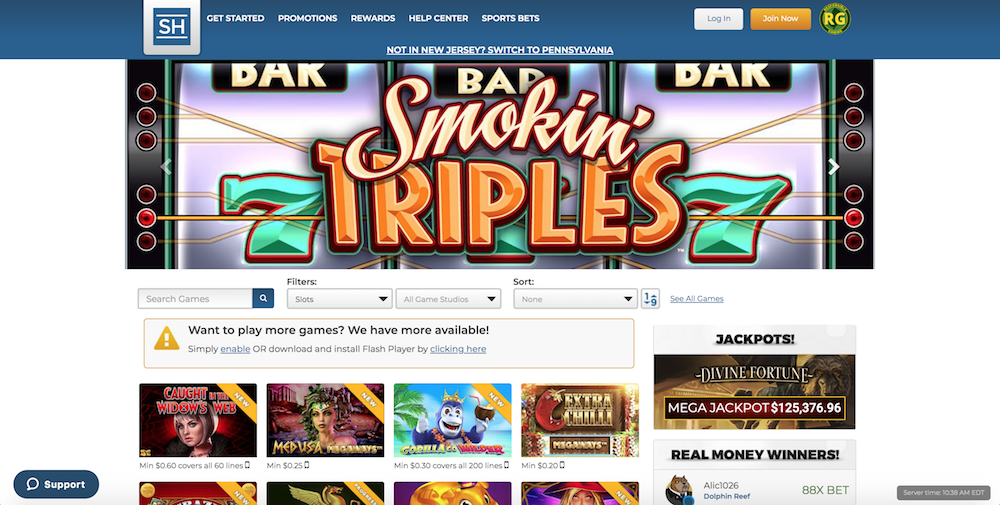Launch Extra Chilli Megaways game
Viewport: 1000px width, 505px height.
click(580, 420)
